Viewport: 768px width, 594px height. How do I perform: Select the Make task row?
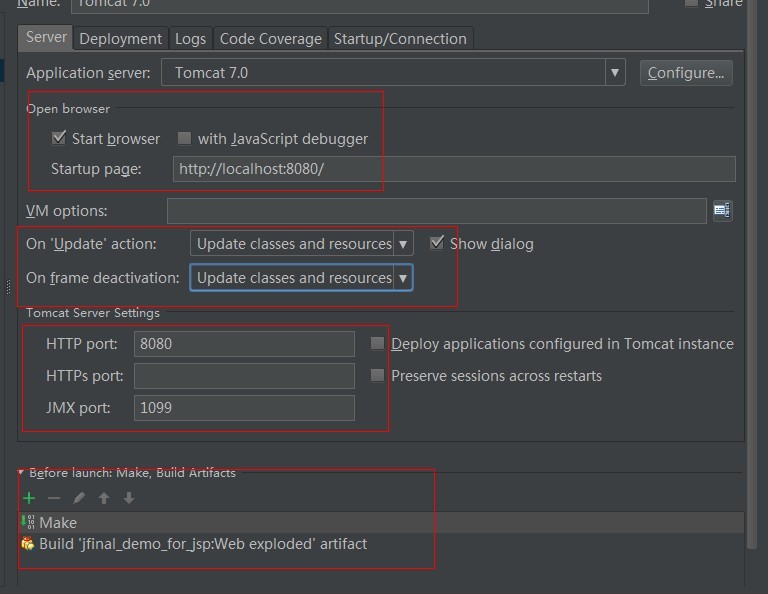[381, 523]
